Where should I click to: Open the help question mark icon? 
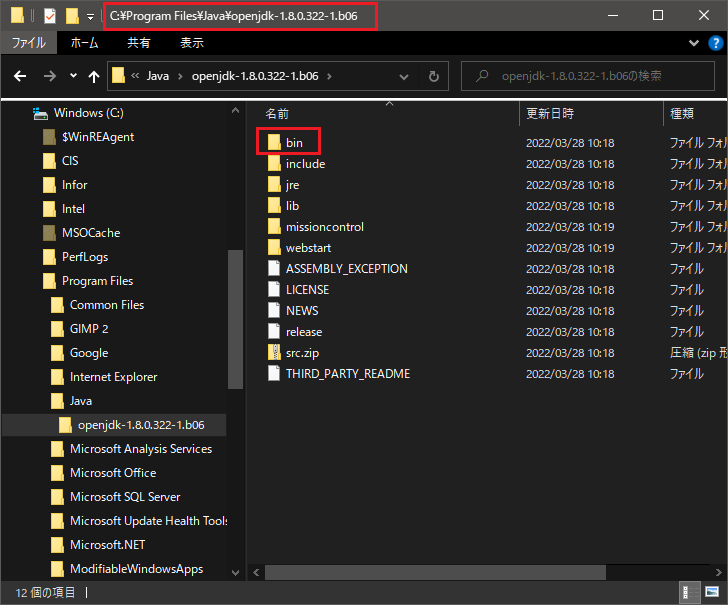coord(714,43)
